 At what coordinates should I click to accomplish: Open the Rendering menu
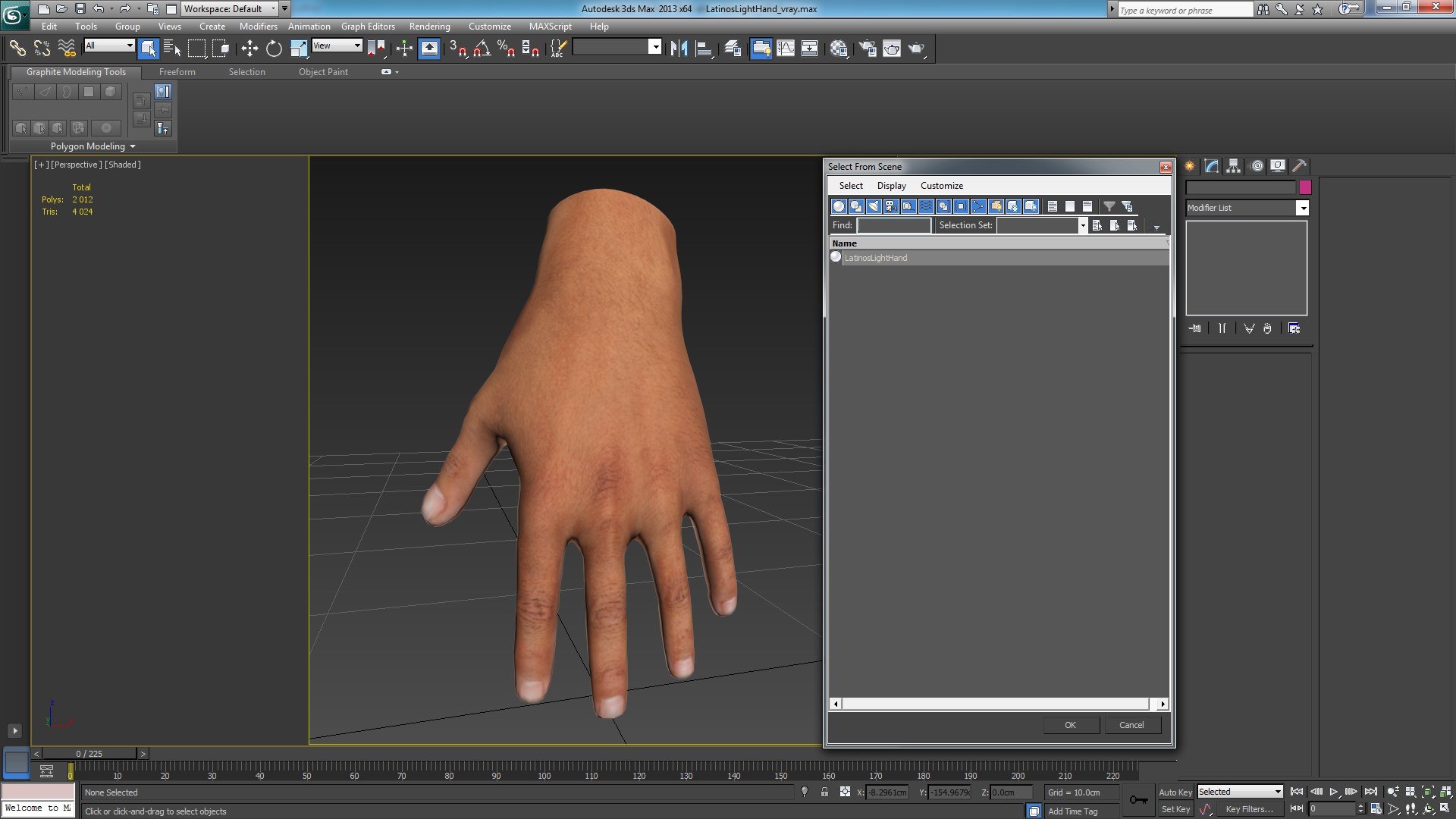pyautogui.click(x=429, y=27)
